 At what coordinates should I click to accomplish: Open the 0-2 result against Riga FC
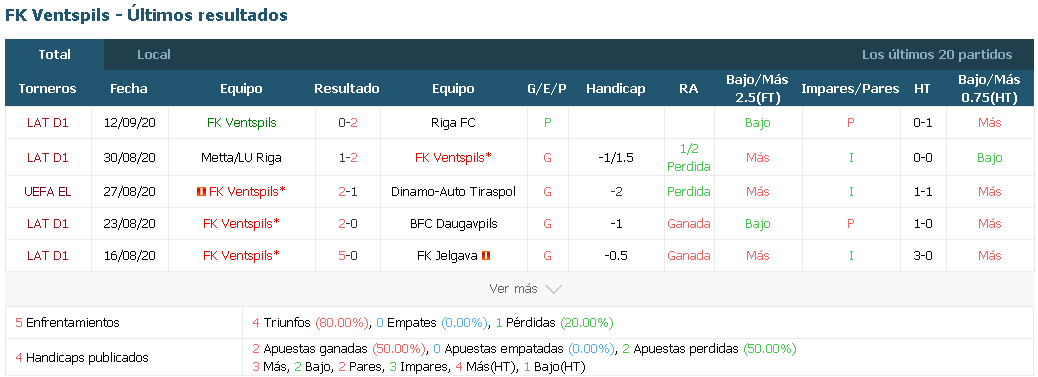348,123
